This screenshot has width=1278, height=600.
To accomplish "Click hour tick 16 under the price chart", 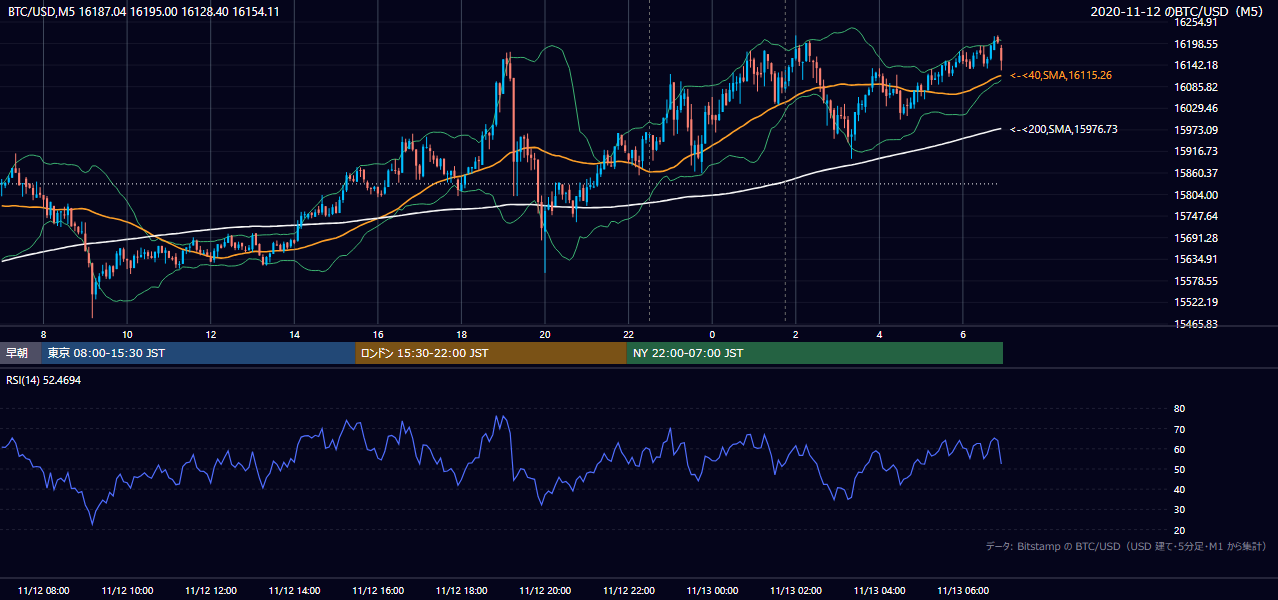I will tap(378, 334).
